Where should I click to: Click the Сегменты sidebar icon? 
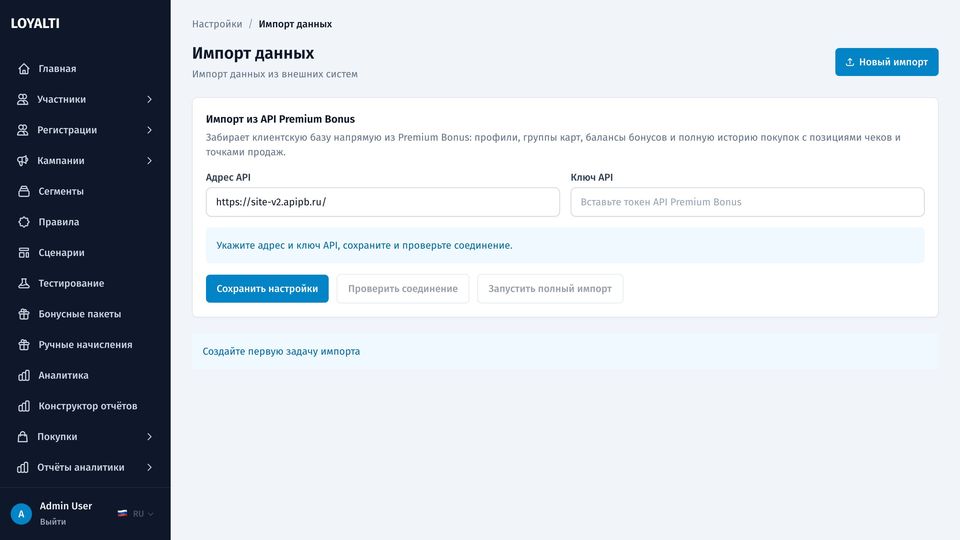coord(24,191)
